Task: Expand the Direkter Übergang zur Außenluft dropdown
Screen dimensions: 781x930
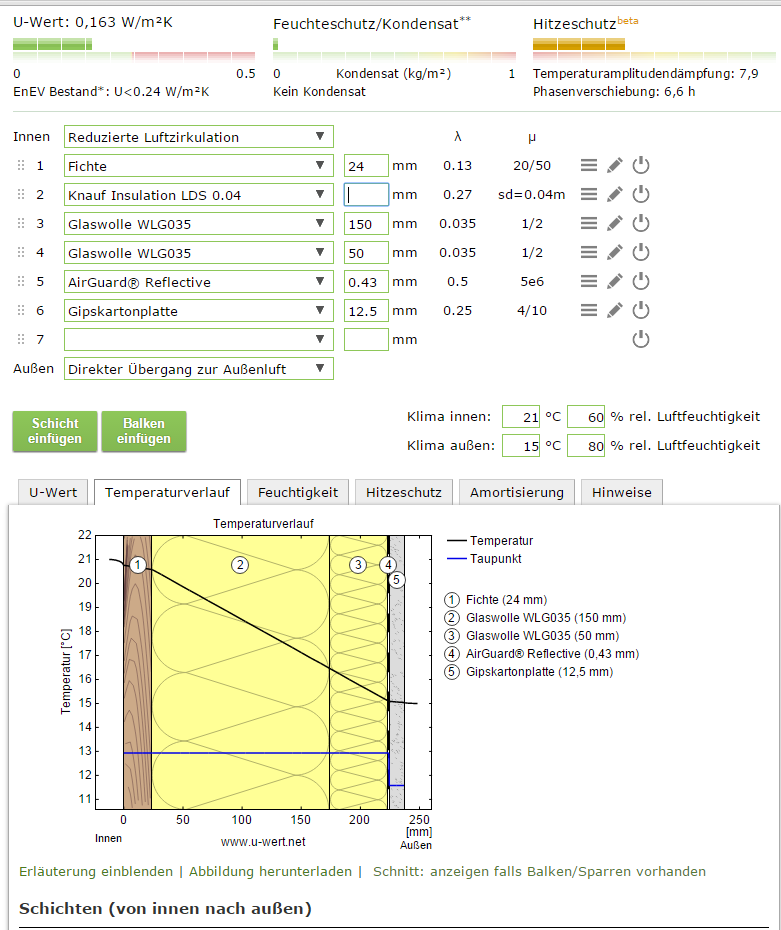Action: point(198,369)
